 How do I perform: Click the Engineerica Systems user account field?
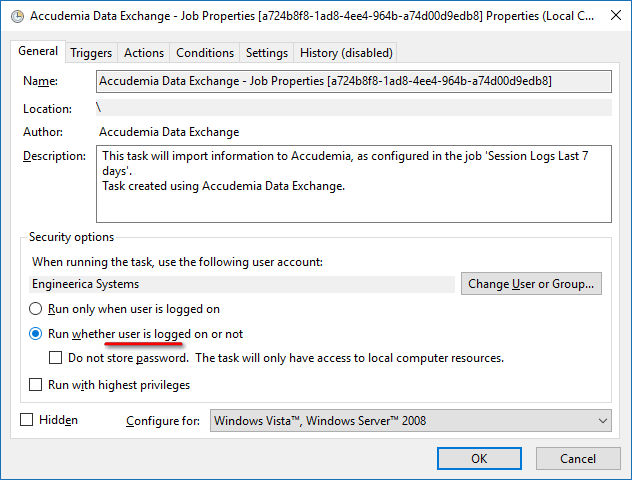(x=242, y=284)
